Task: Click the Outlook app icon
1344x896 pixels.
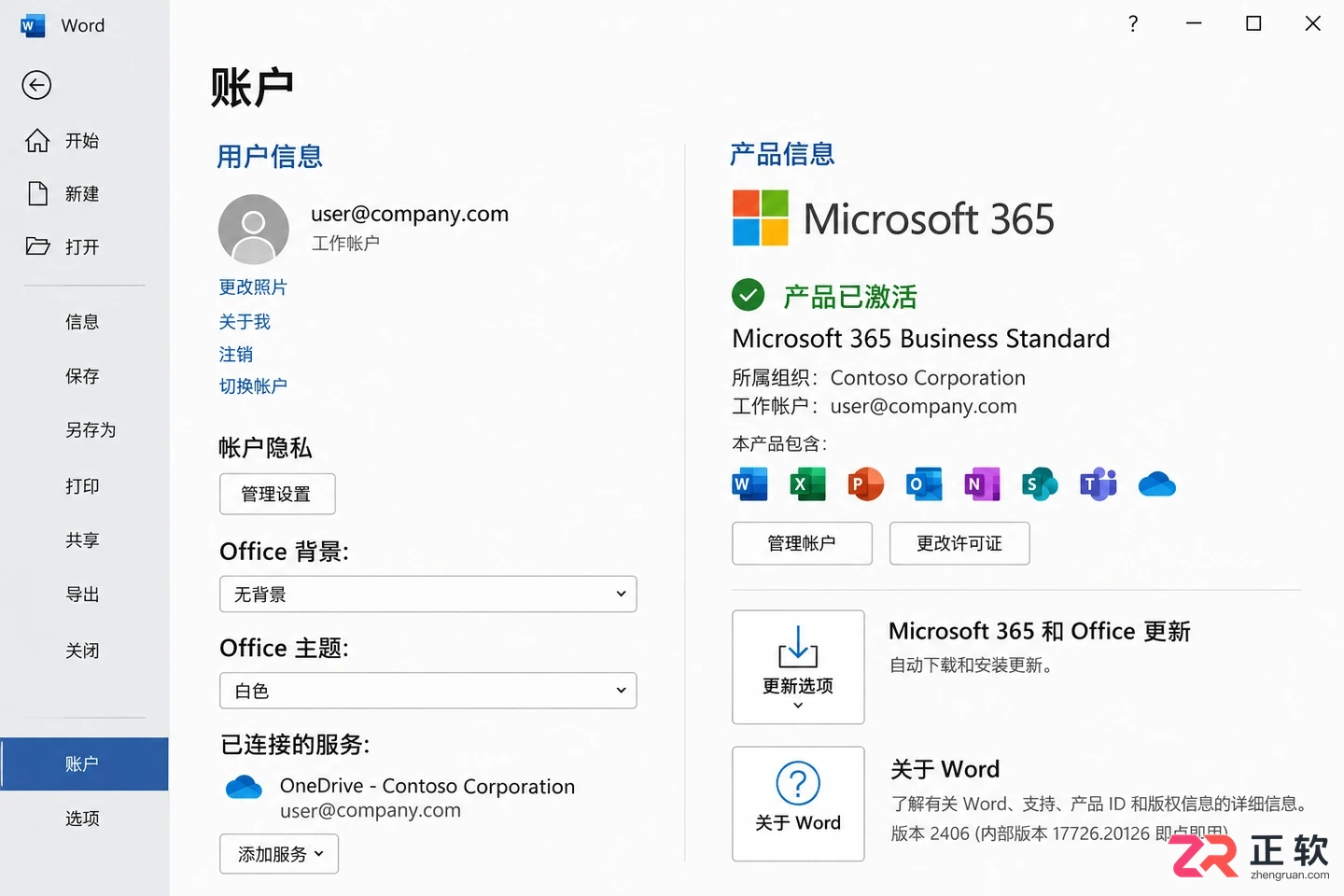Action: pyautogui.click(x=924, y=484)
